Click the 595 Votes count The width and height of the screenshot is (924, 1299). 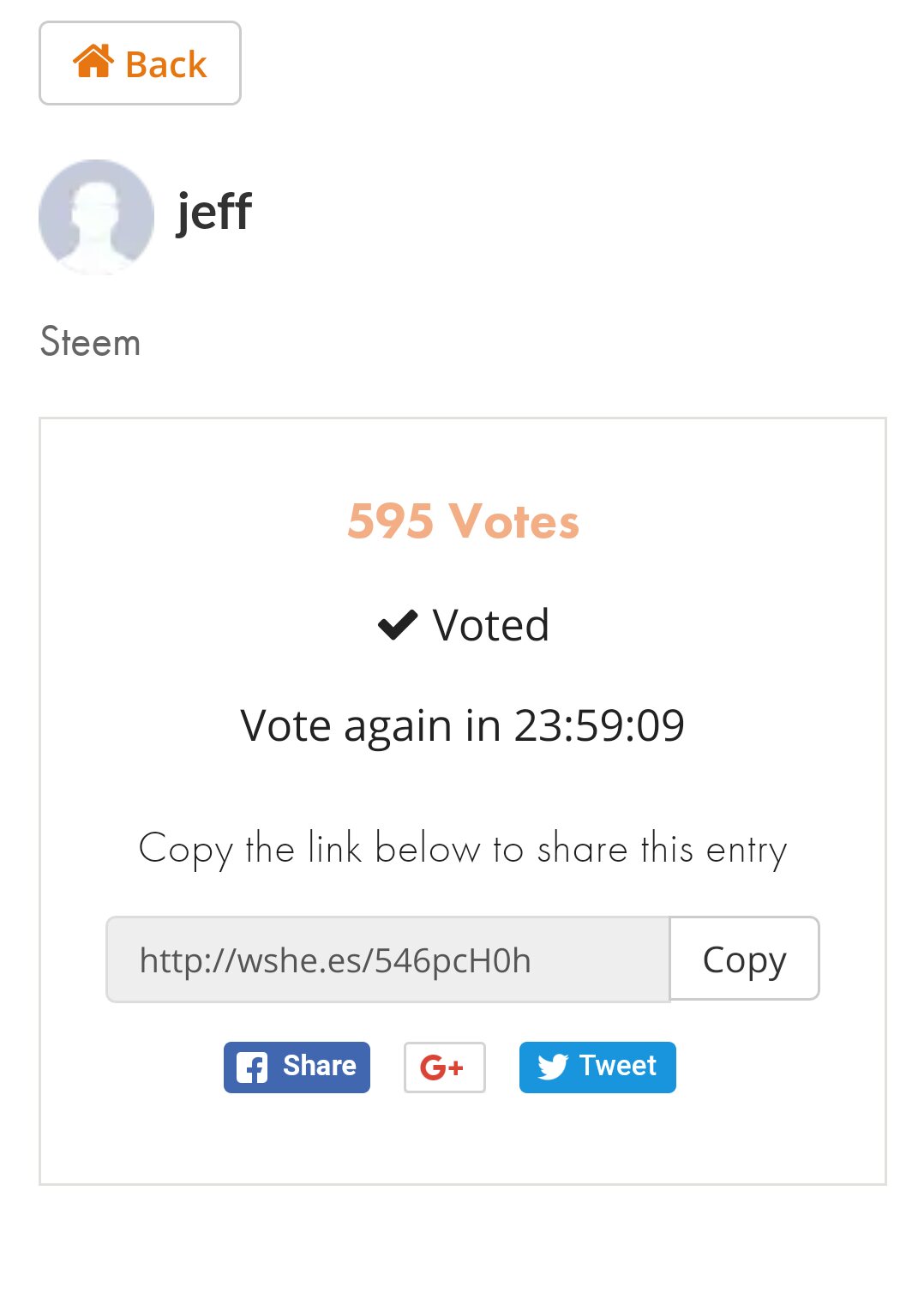click(463, 520)
